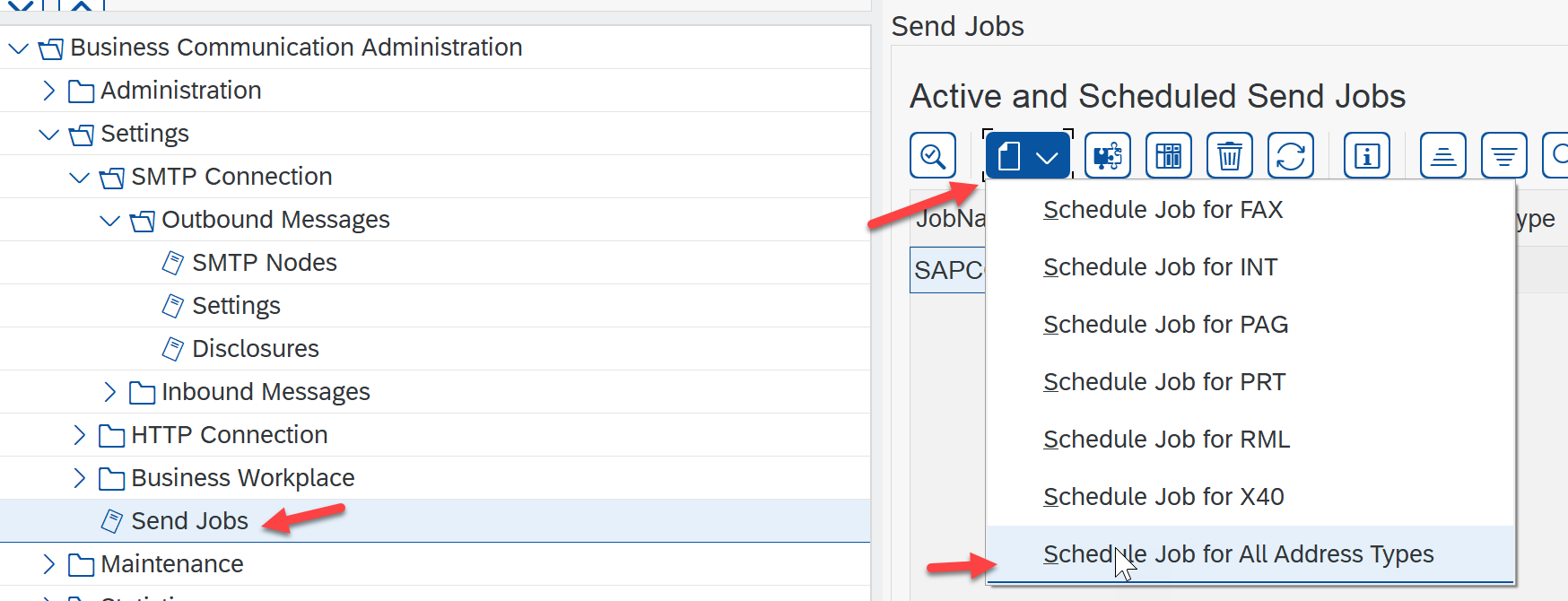Screen dimensions: 1568x601
Task: Select the Administration folder label
Action: coord(181,91)
